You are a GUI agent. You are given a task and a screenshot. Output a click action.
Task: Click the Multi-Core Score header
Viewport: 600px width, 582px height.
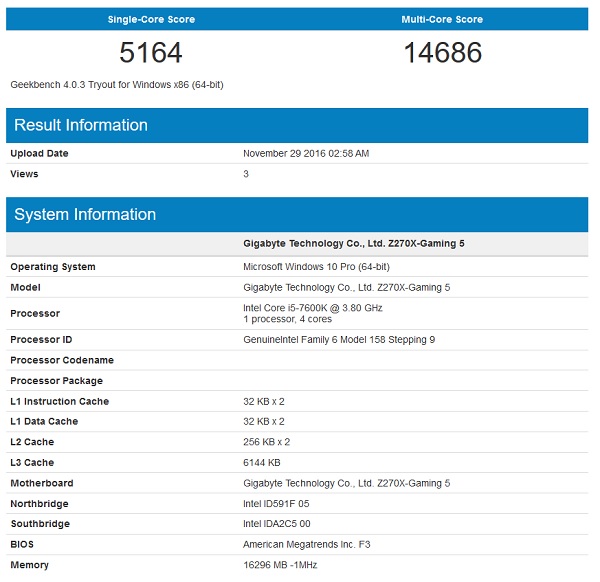[442, 19]
